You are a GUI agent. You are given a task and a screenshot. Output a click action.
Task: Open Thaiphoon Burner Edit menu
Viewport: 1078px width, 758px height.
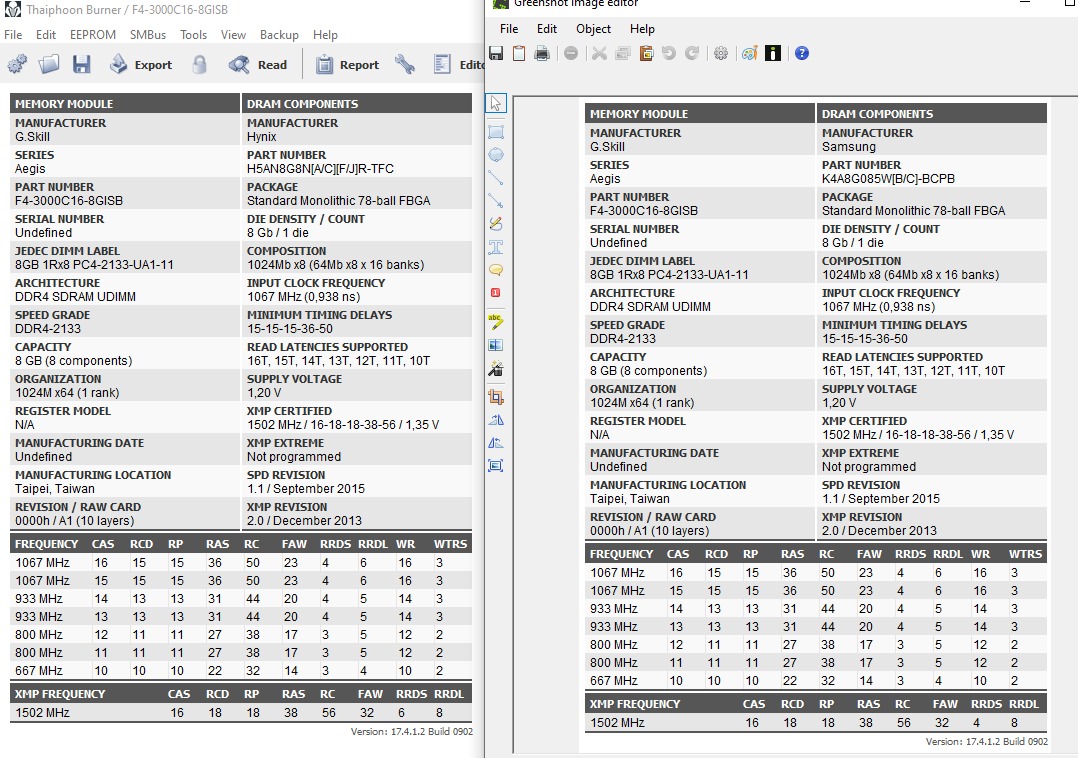(46, 34)
